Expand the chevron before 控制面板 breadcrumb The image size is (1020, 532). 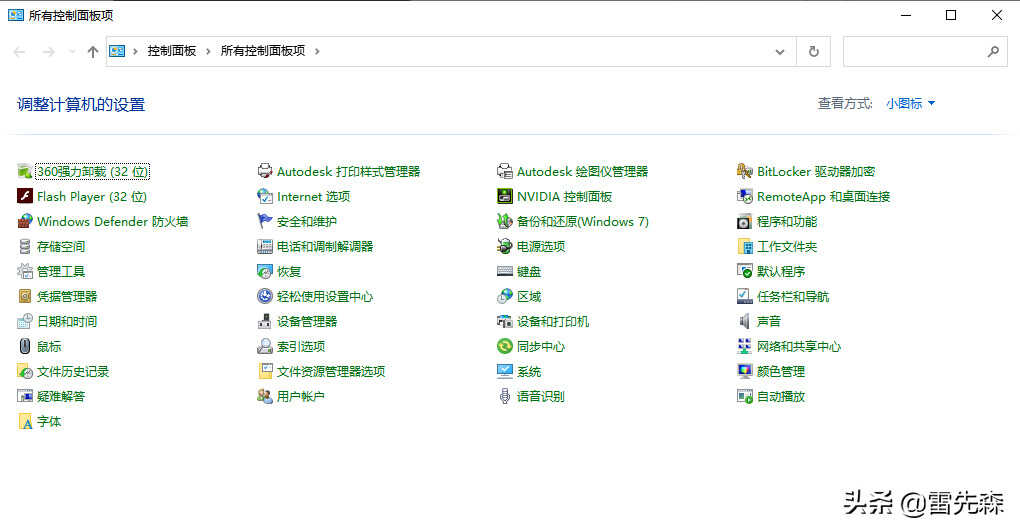click(x=135, y=51)
